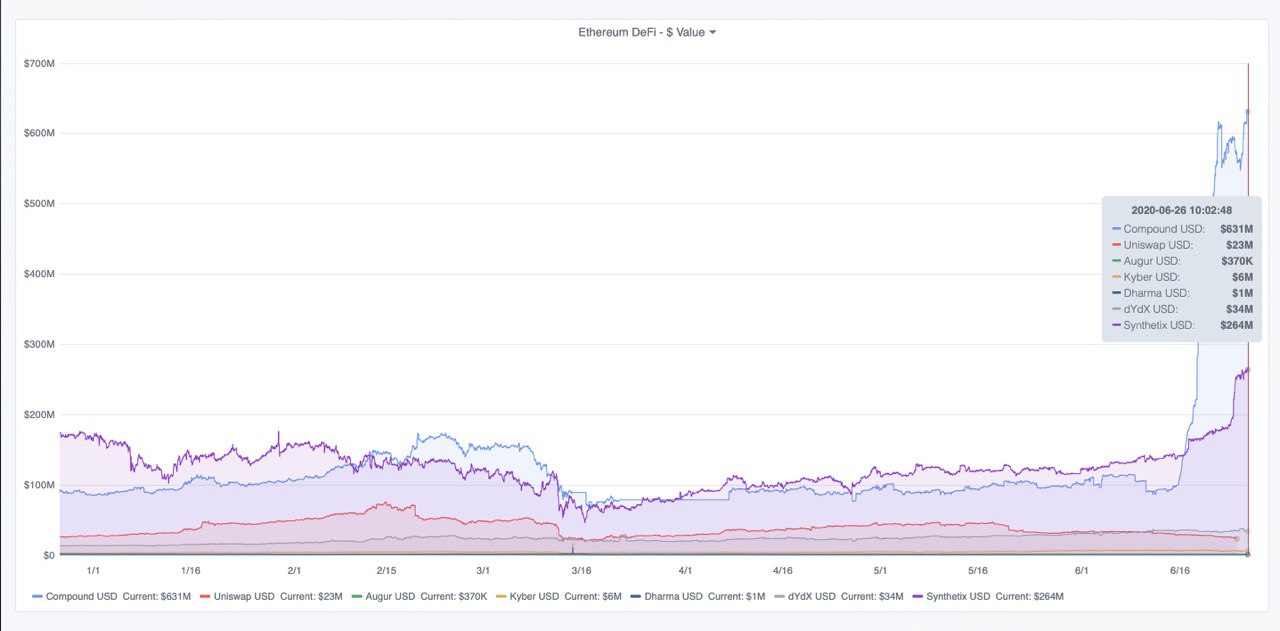Click the 5/16 date label on the x-axis
This screenshot has height=631, width=1280.
point(978,570)
